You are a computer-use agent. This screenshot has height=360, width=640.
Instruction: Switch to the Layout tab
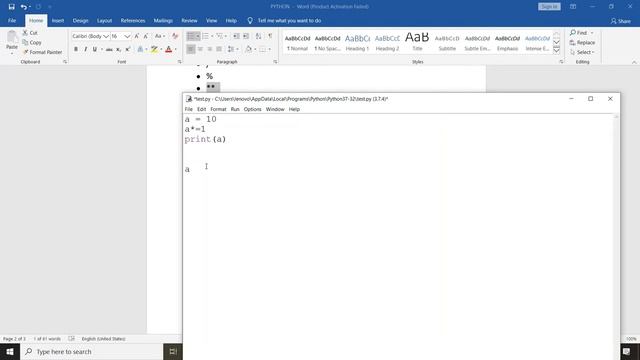(104, 20)
